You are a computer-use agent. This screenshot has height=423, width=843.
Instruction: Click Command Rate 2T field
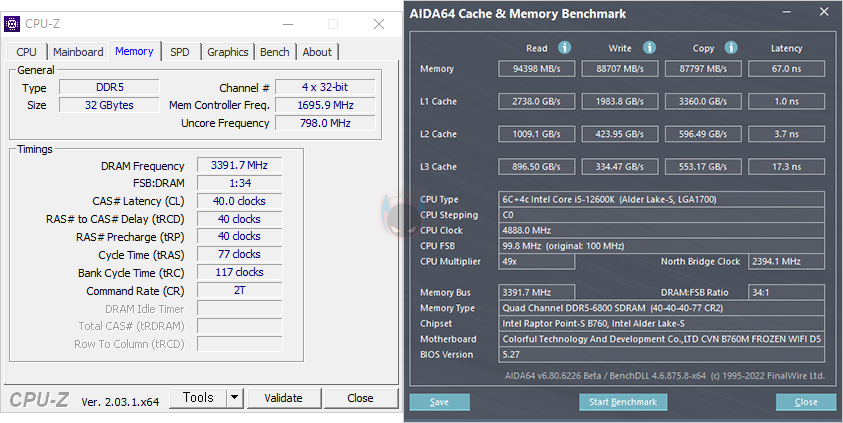coord(239,290)
